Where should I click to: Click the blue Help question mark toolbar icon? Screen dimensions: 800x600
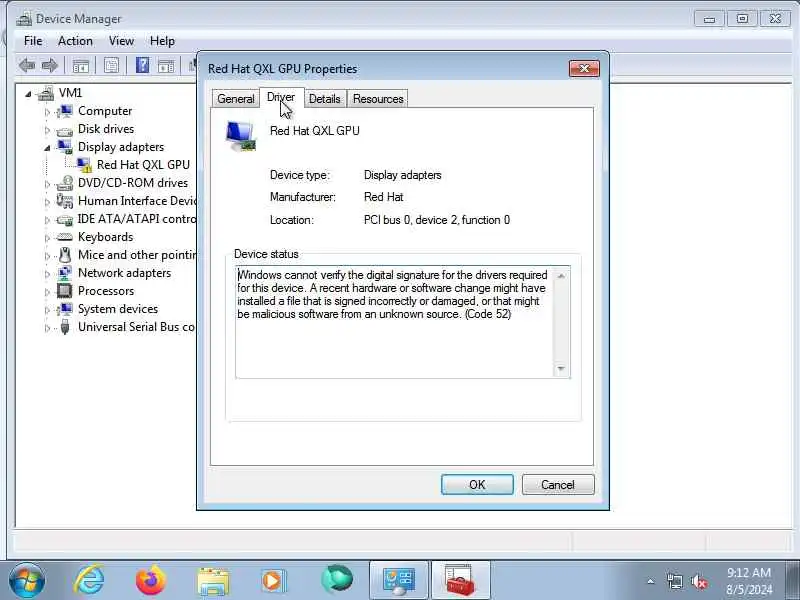pos(142,65)
